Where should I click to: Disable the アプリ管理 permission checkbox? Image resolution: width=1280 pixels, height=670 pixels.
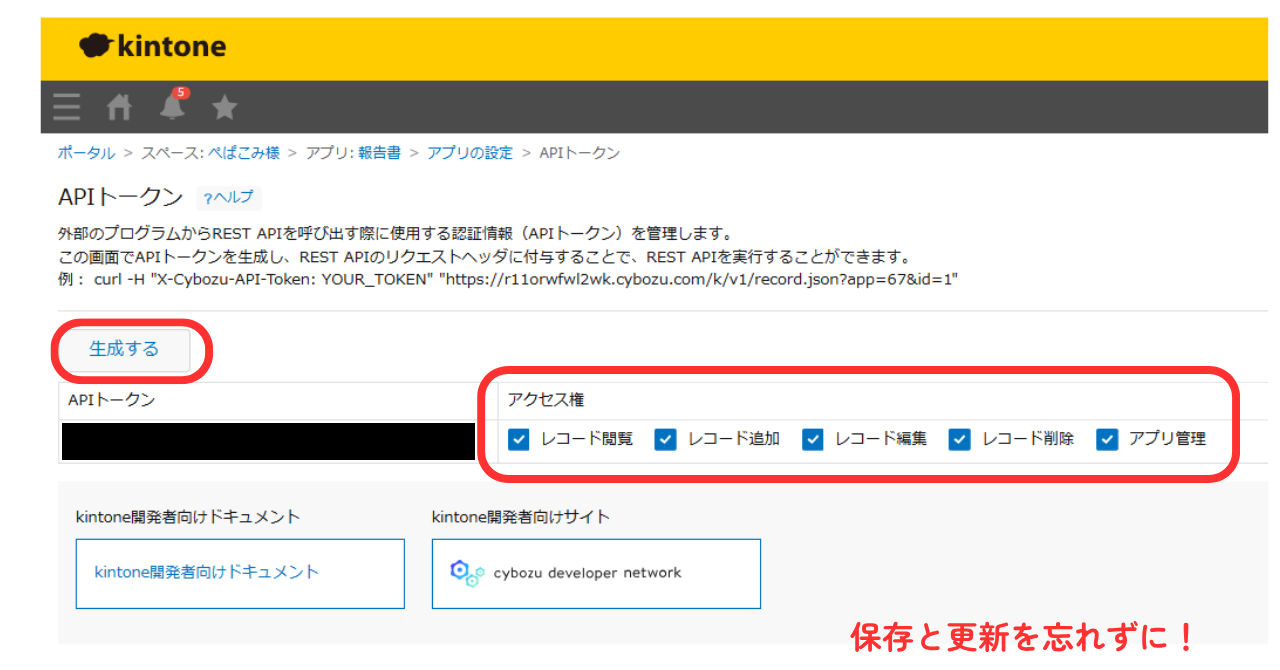click(1106, 439)
